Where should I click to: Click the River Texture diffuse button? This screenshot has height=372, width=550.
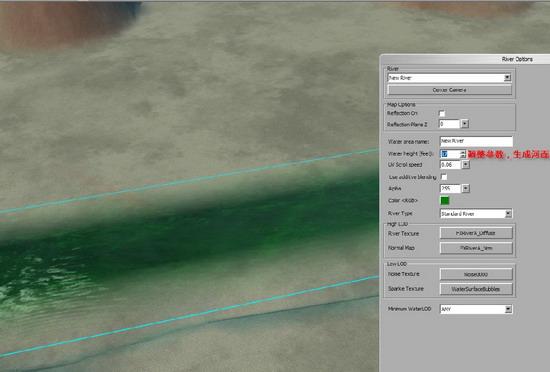(x=476, y=233)
